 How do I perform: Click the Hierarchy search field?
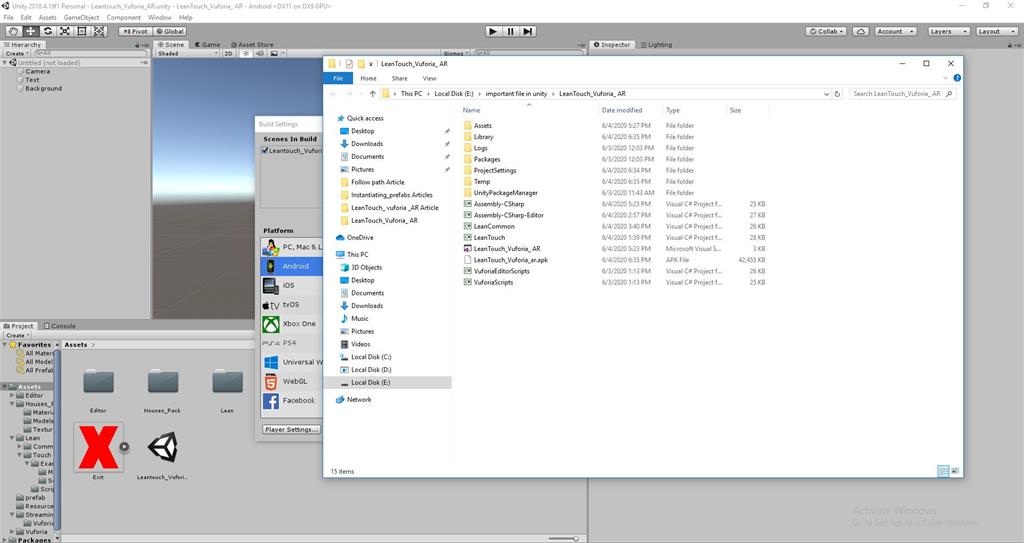click(x=91, y=53)
